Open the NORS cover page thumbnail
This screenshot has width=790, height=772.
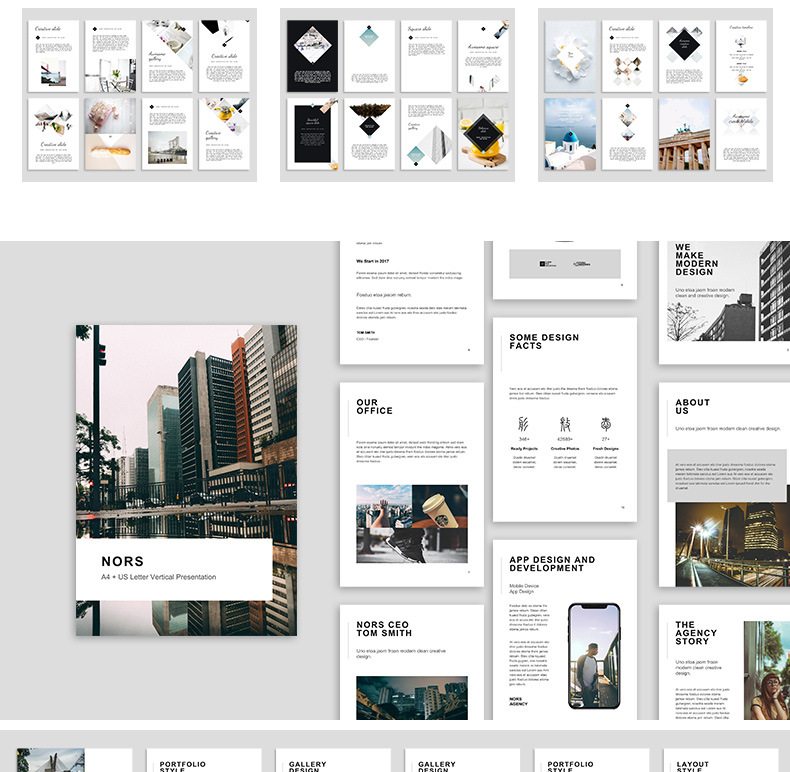click(x=186, y=480)
